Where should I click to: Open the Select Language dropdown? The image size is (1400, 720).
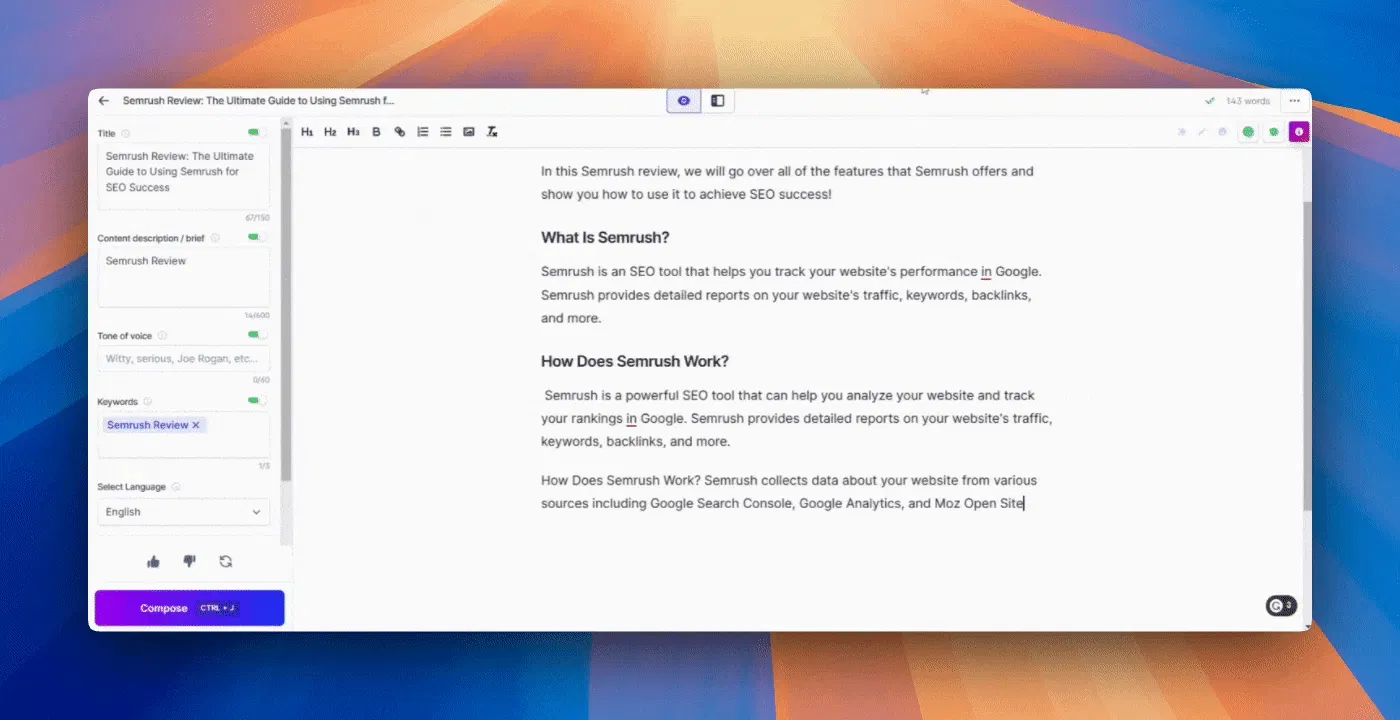pos(183,511)
